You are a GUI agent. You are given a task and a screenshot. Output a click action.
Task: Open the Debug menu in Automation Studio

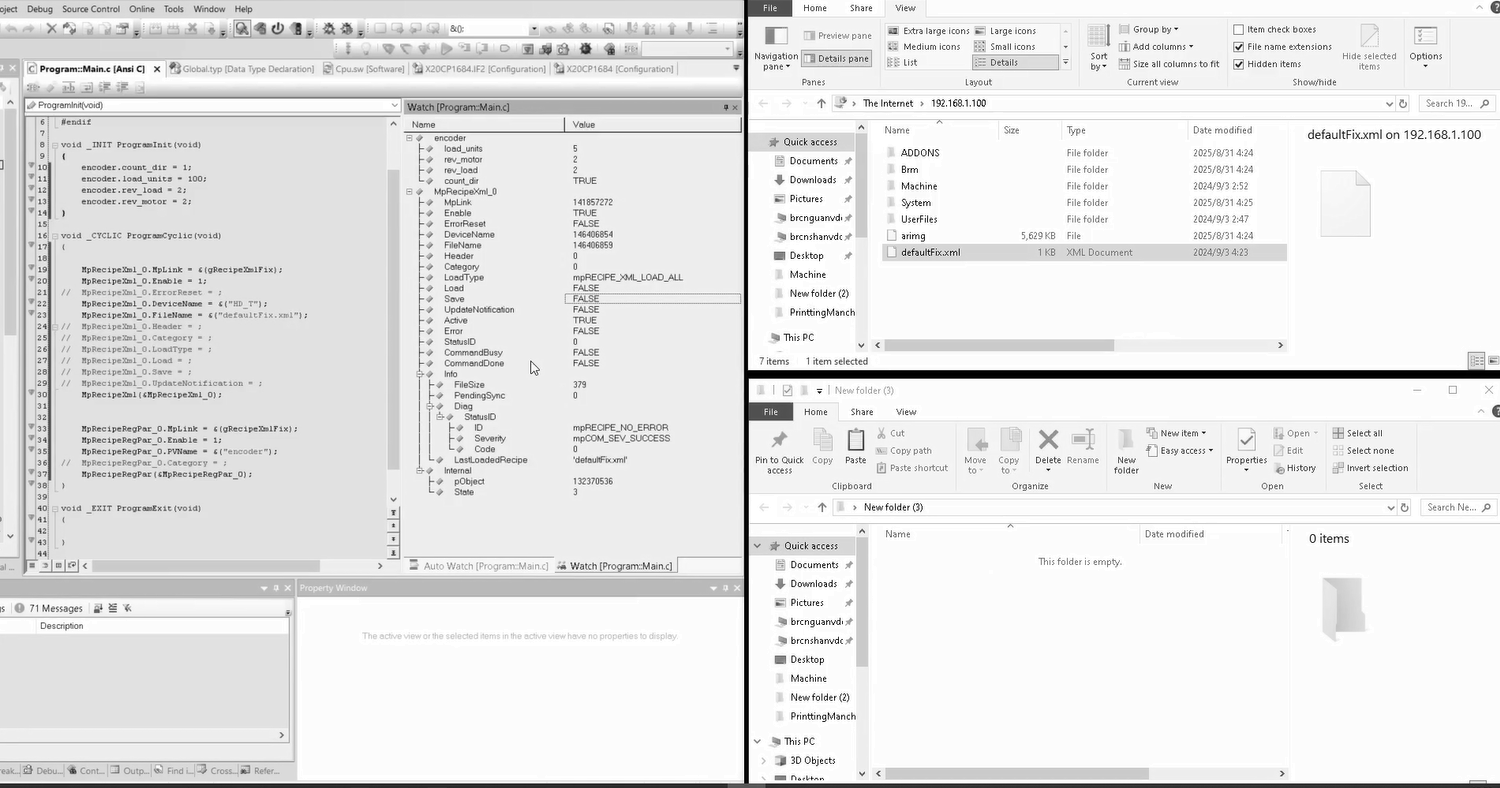point(40,9)
